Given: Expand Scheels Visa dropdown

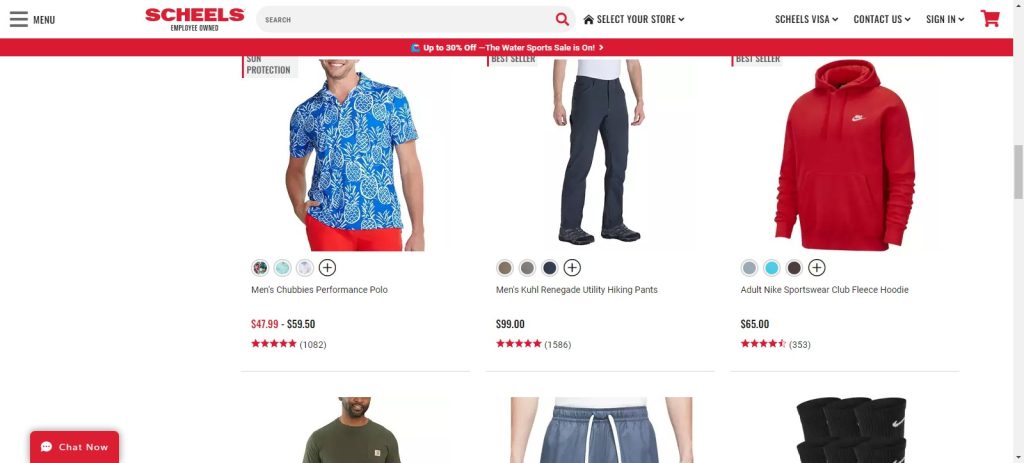Looking at the screenshot, I should pos(807,20).
